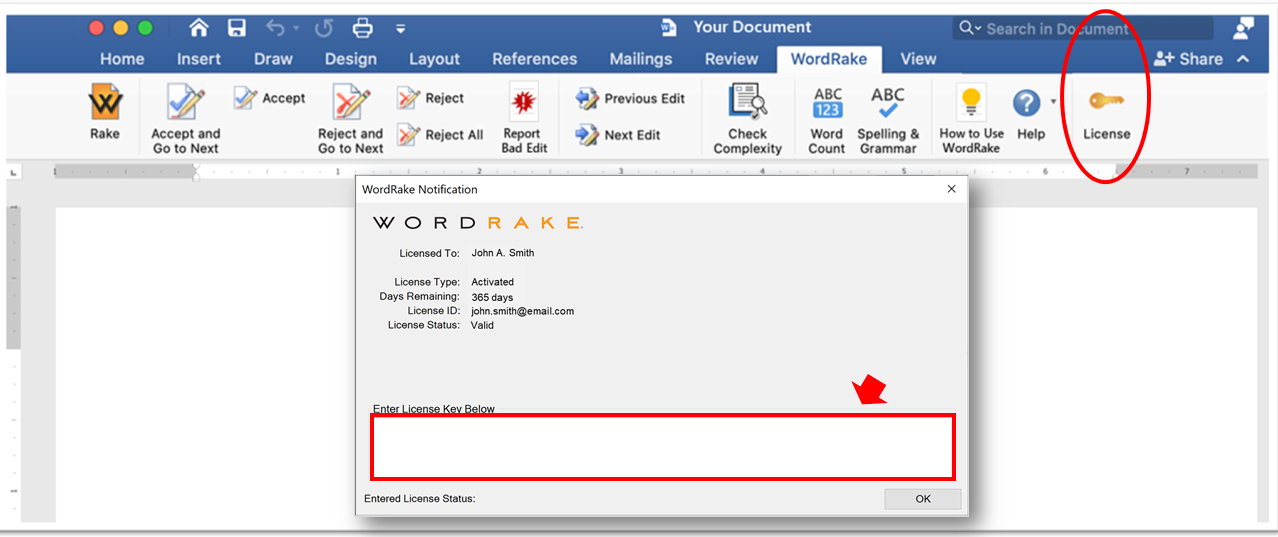1278x537 pixels.
Task: Click the Enter License Key text field
Action: (662, 447)
